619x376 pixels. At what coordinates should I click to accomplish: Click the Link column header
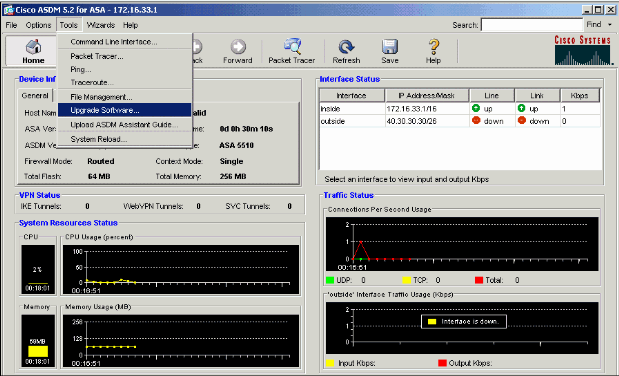537,96
